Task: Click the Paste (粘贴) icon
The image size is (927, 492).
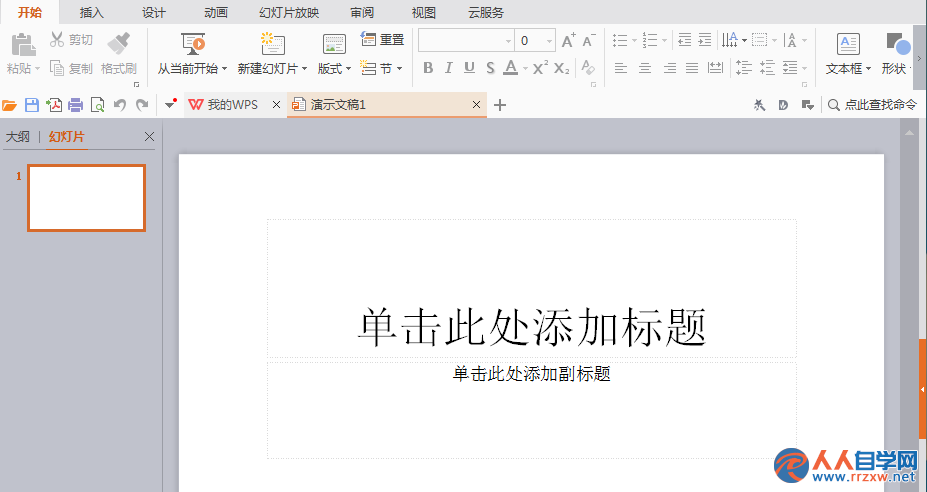Action: (x=24, y=45)
